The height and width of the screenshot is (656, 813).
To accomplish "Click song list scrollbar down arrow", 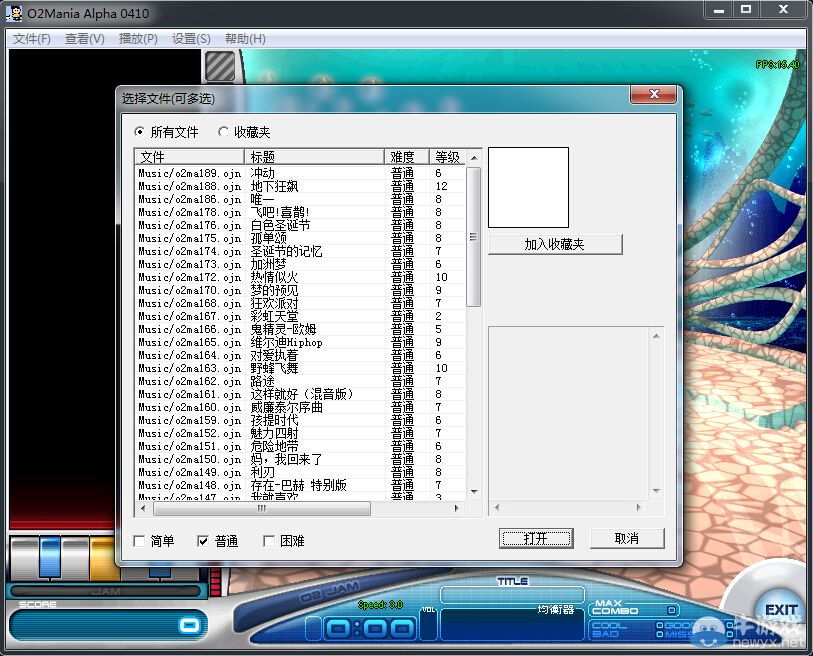I will coord(474,491).
